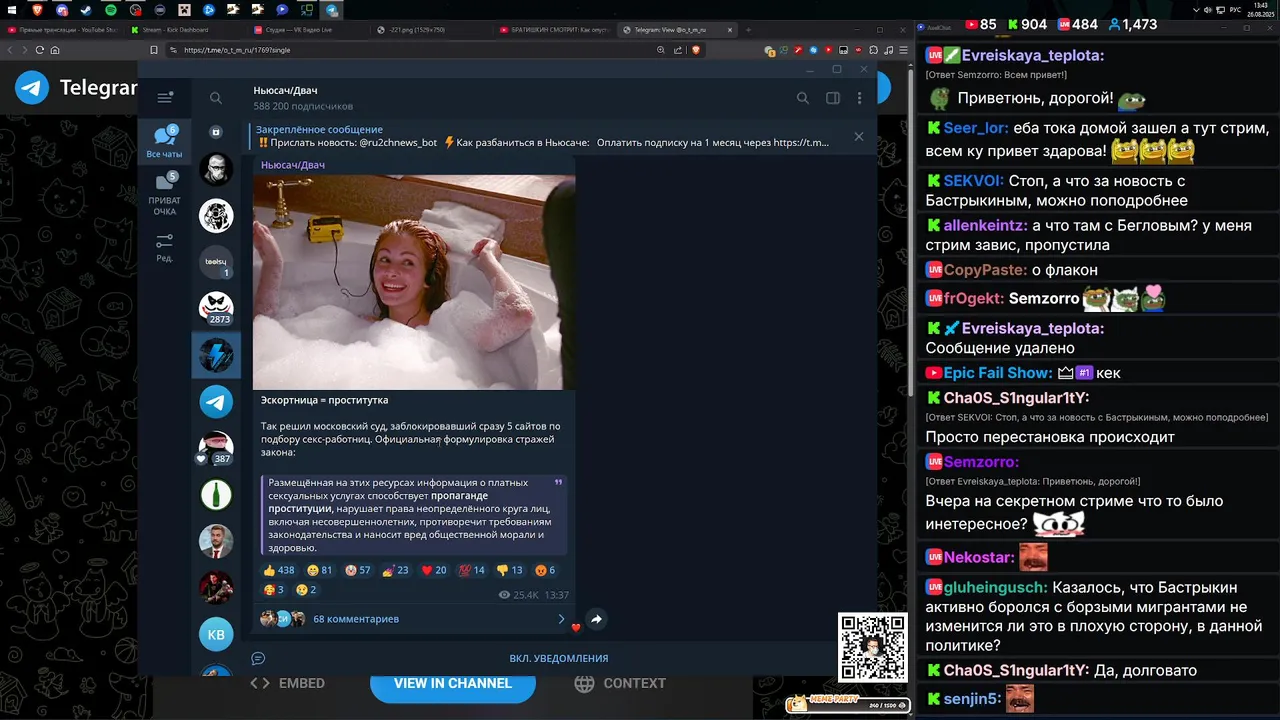The height and width of the screenshot is (720, 1280).
Task: Open the chat with 387 unread badge
Action: [216, 447]
